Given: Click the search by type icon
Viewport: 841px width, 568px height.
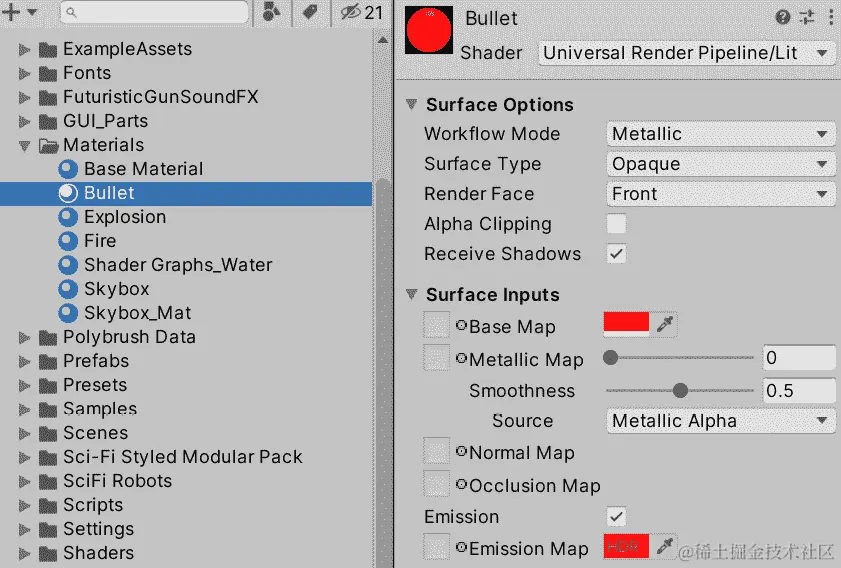Looking at the screenshot, I should click(x=272, y=12).
